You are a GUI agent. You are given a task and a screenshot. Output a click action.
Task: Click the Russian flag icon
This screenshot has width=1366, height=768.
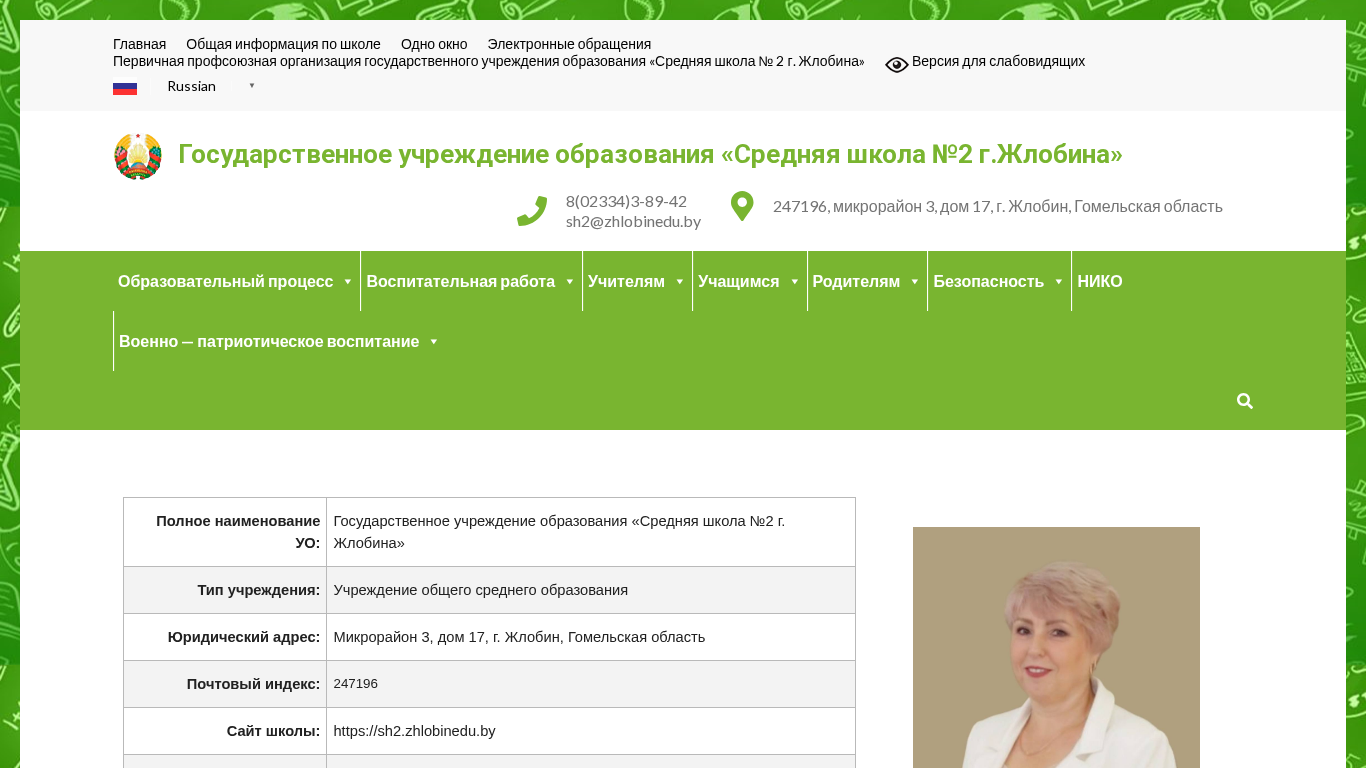125,87
